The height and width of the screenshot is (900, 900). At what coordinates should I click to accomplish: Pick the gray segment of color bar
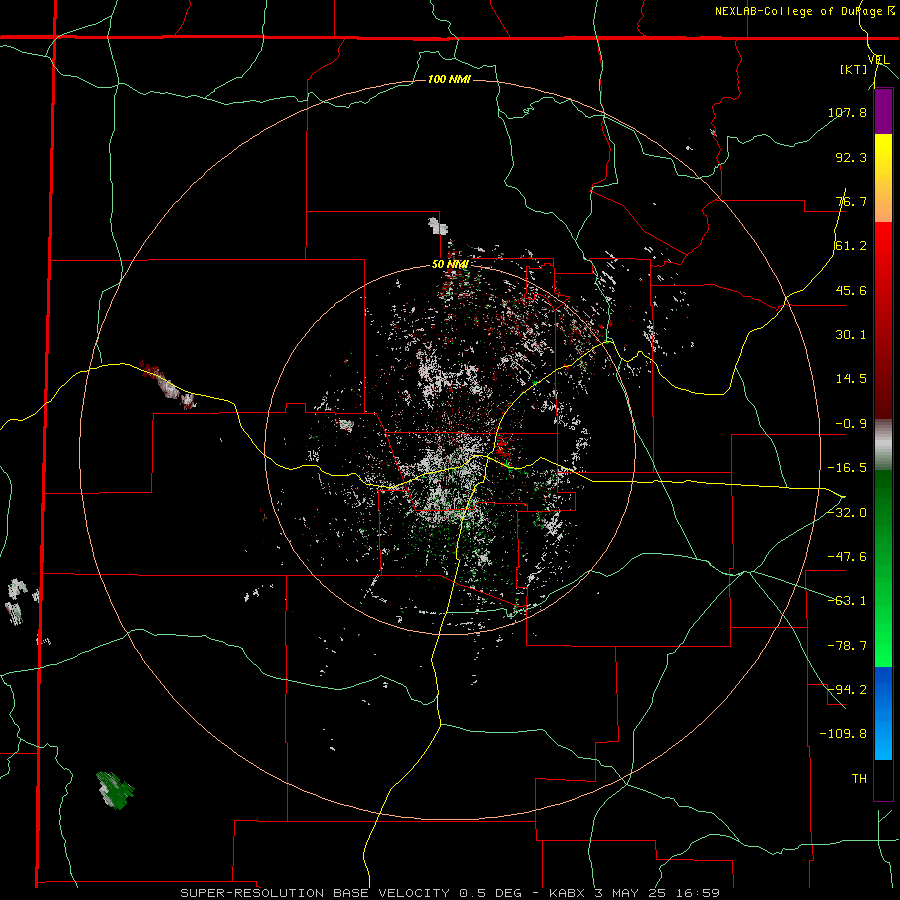pyautogui.click(x=883, y=445)
